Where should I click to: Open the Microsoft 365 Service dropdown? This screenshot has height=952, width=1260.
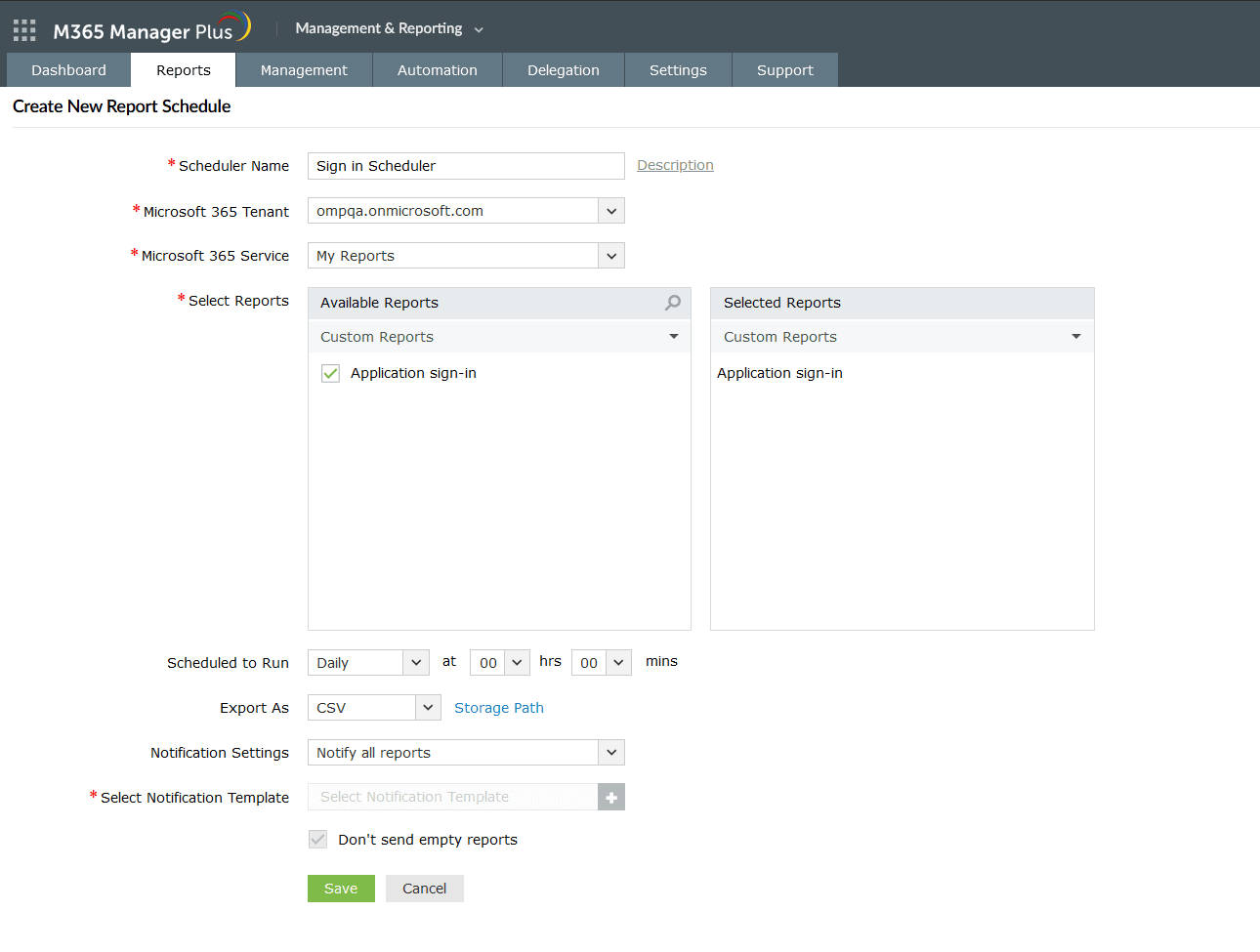[466, 256]
